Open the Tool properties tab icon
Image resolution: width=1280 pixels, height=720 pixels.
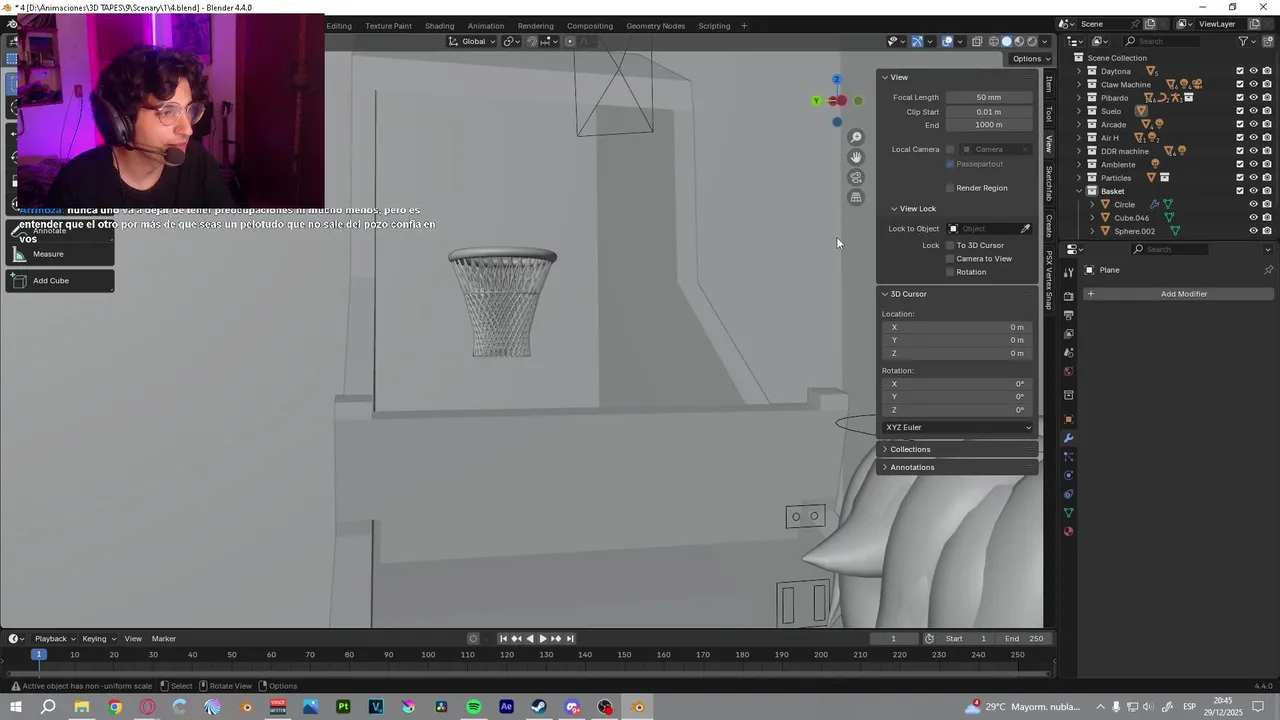click(1068, 272)
